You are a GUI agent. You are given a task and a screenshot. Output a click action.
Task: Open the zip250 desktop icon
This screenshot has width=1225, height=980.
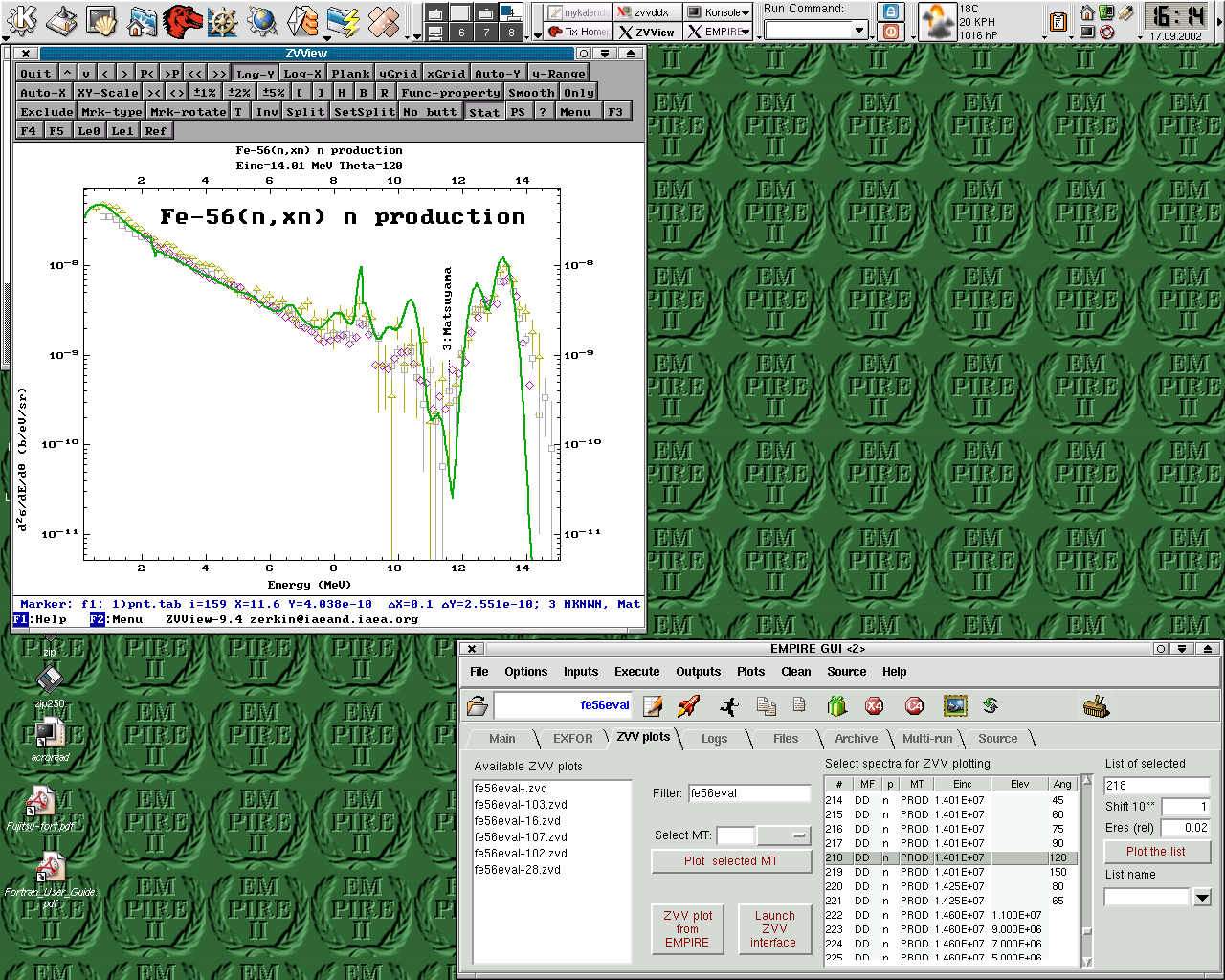(x=50, y=680)
